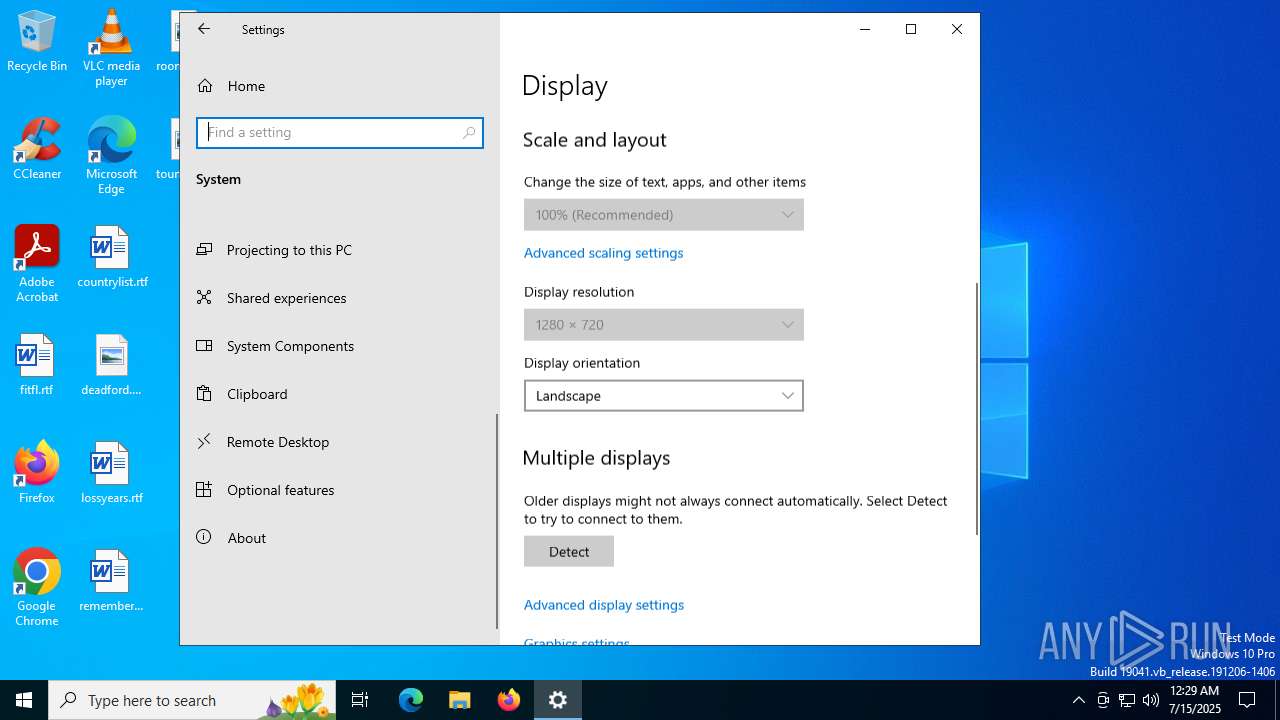The width and height of the screenshot is (1280, 720).
Task: Expand the Display orientation dropdown
Action: click(x=664, y=396)
